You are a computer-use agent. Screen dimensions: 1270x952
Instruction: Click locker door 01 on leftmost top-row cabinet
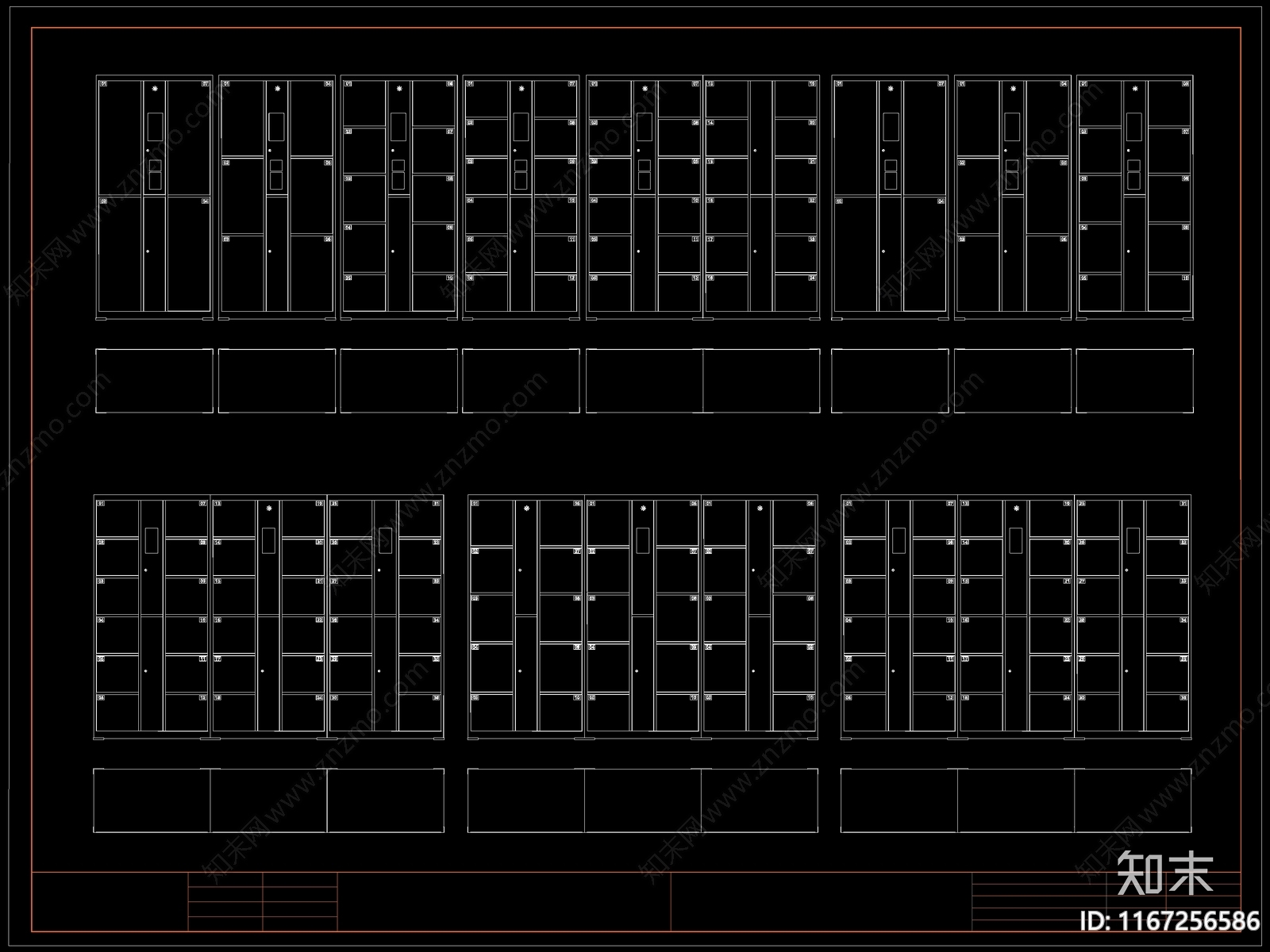(x=119, y=138)
